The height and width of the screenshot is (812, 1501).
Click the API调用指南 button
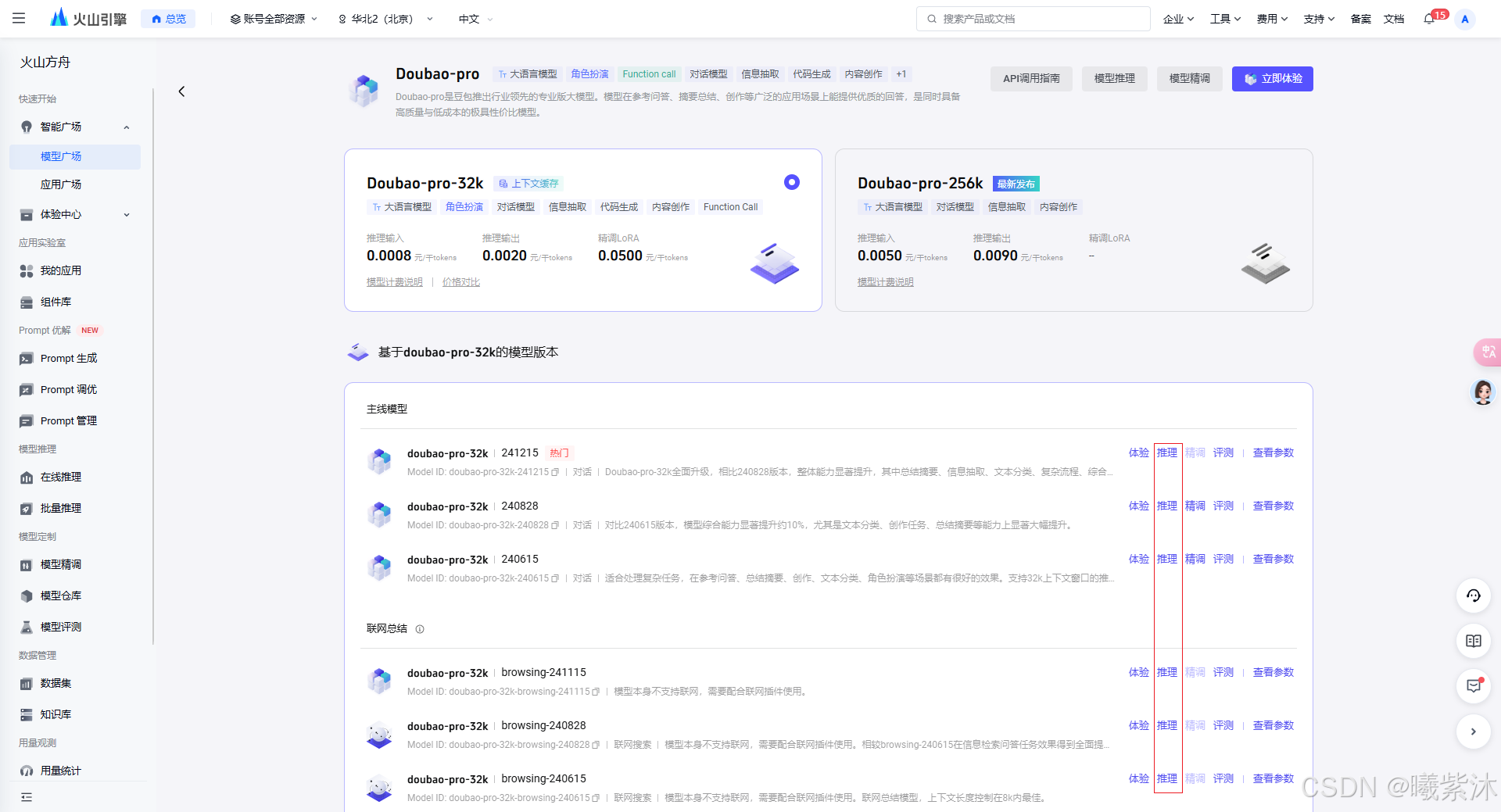pos(1031,78)
